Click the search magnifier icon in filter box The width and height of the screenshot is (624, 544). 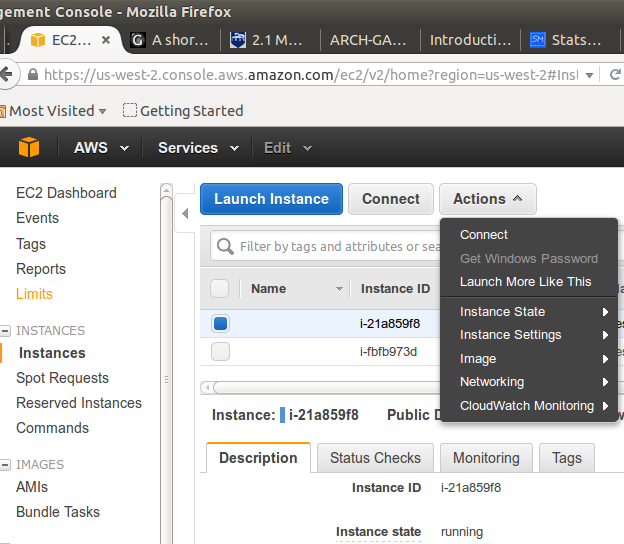tap(225, 246)
